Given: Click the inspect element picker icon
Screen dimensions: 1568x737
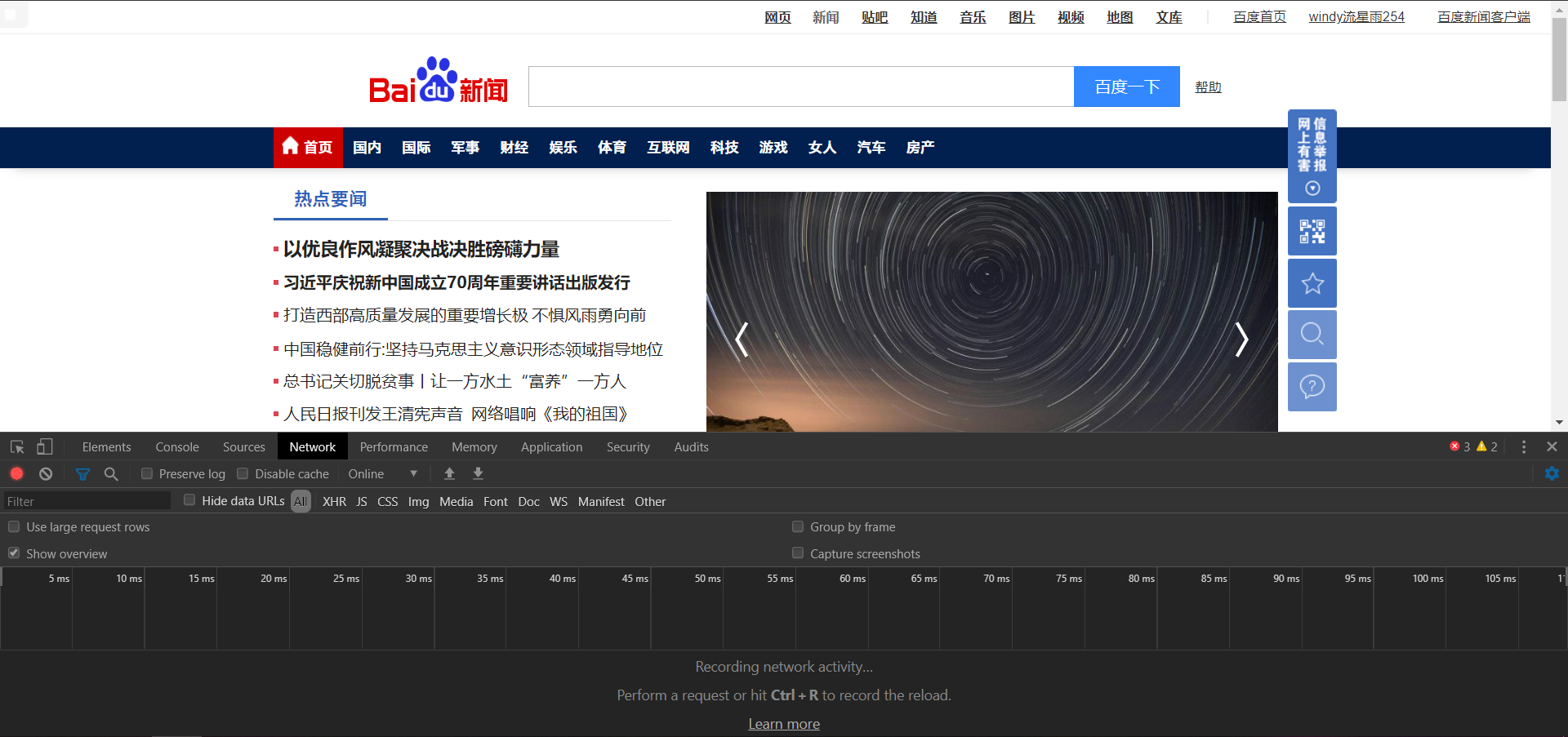Looking at the screenshot, I should 17,447.
